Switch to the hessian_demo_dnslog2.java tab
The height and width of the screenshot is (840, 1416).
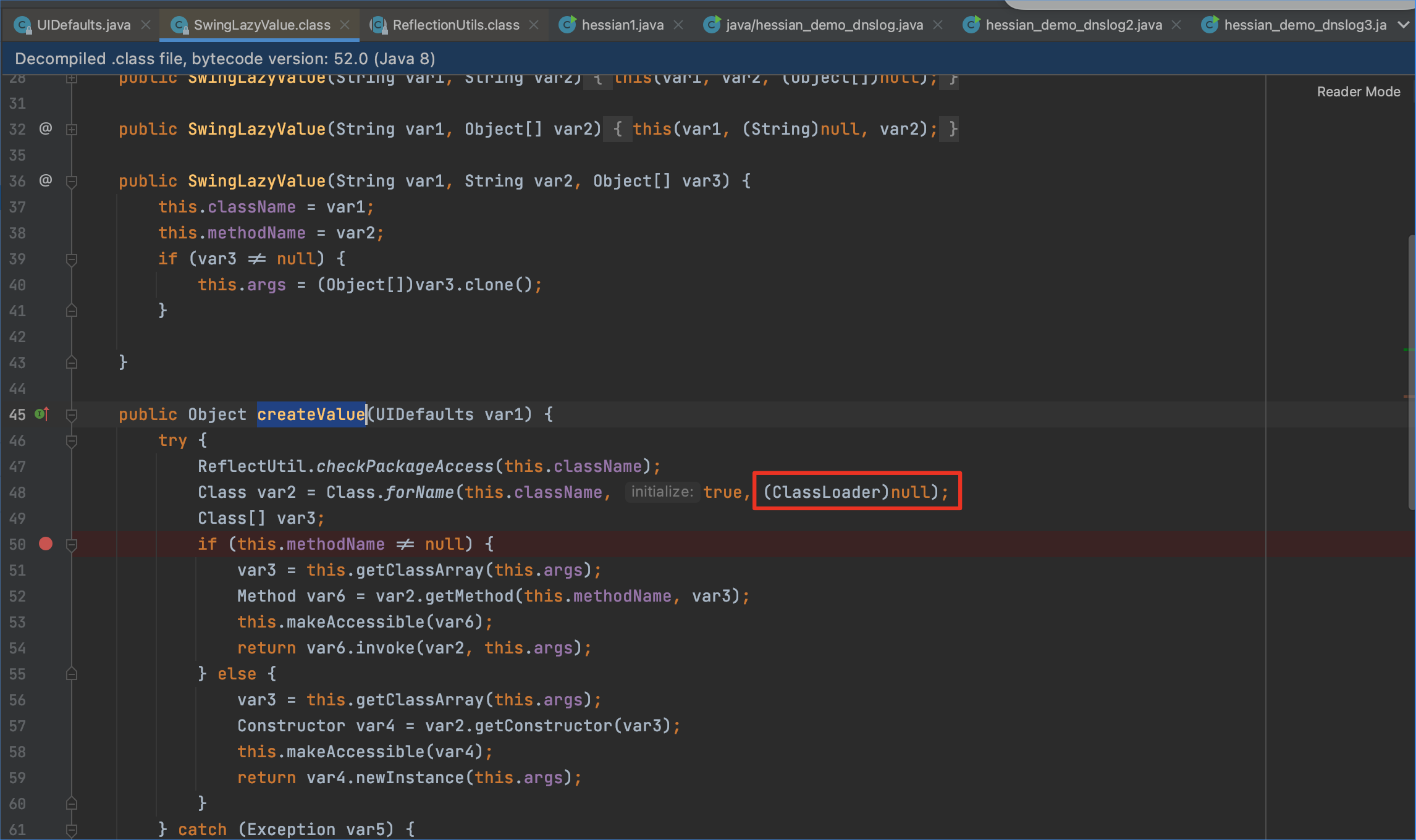pyautogui.click(x=1073, y=25)
